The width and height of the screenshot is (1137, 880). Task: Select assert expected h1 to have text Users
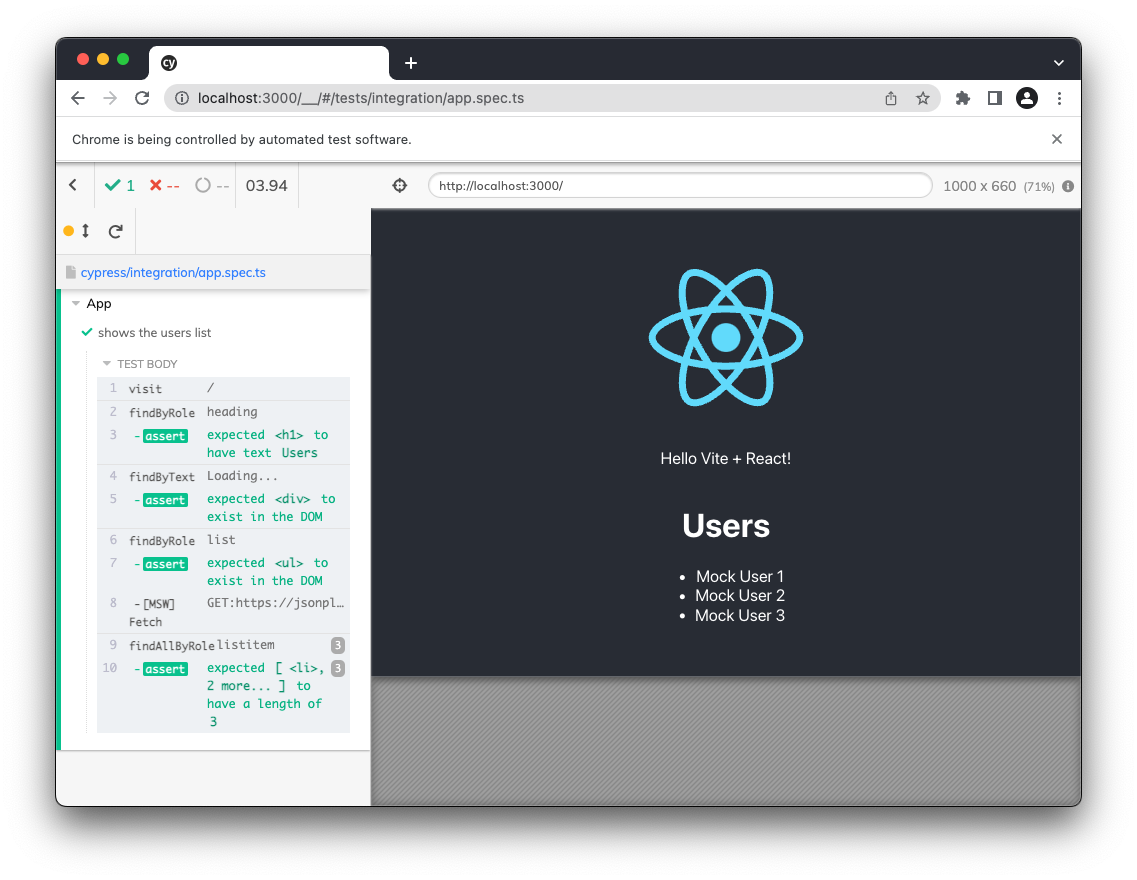tap(223, 444)
